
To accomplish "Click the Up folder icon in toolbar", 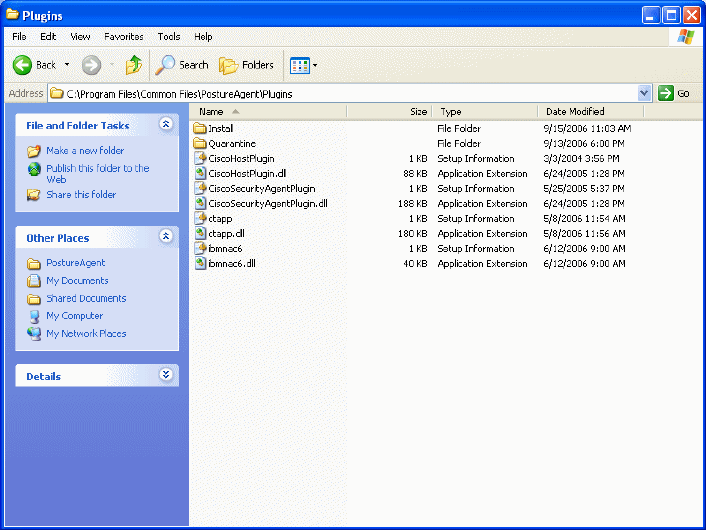I will (133, 65).
